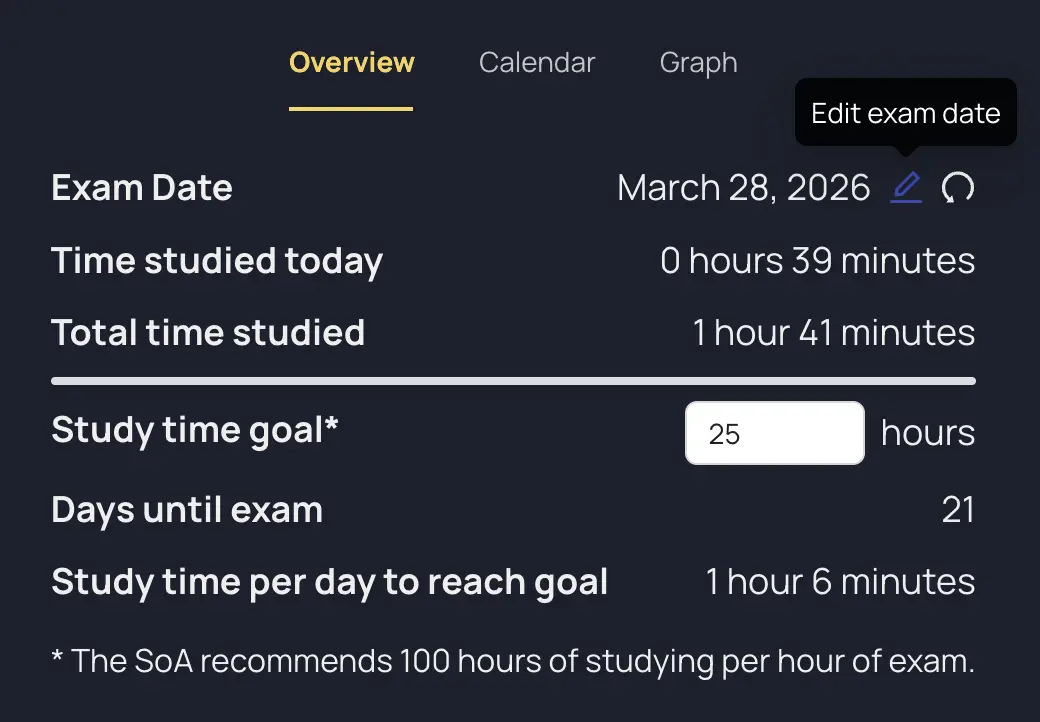Click the undo-style arrow next to March 28, 2026
1040x722 pixels.
click(x=958, y=187)
